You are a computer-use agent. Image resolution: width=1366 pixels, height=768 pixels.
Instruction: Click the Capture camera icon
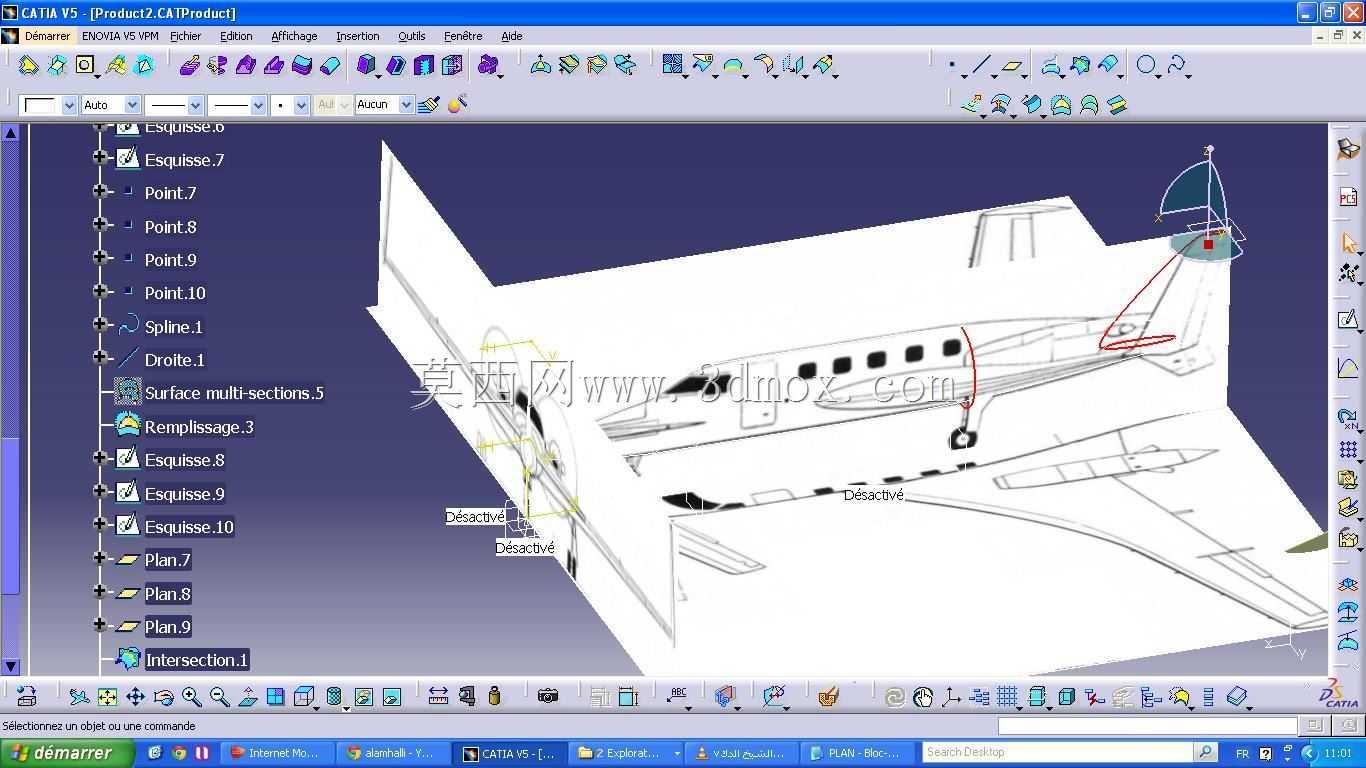coord(547,696)
